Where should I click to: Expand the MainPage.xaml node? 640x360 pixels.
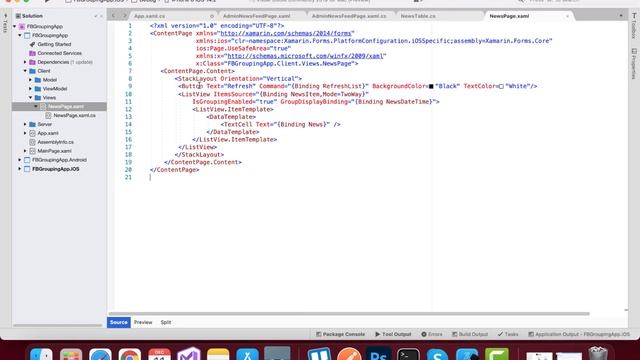coord(25,151)
